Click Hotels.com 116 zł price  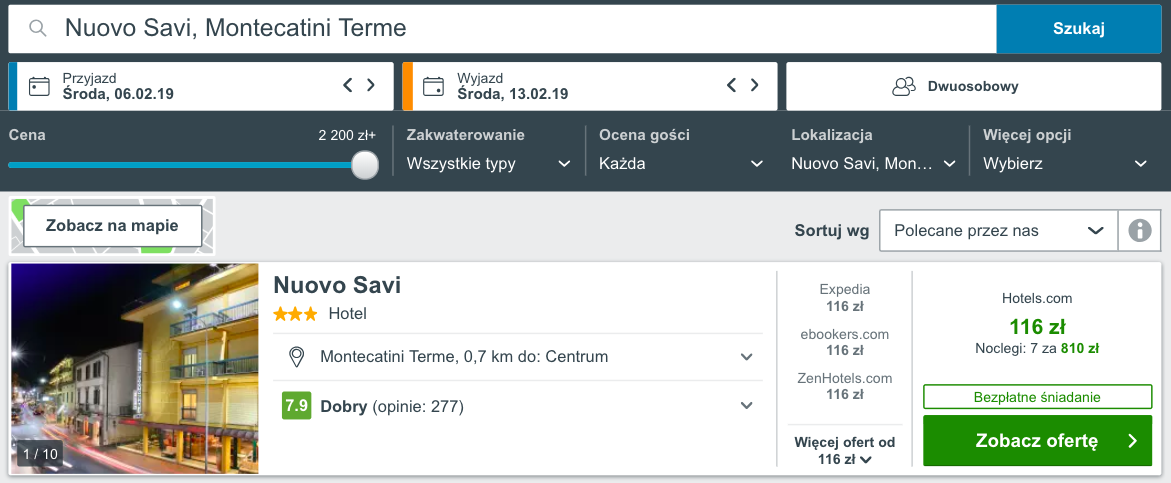[1037, 327]
